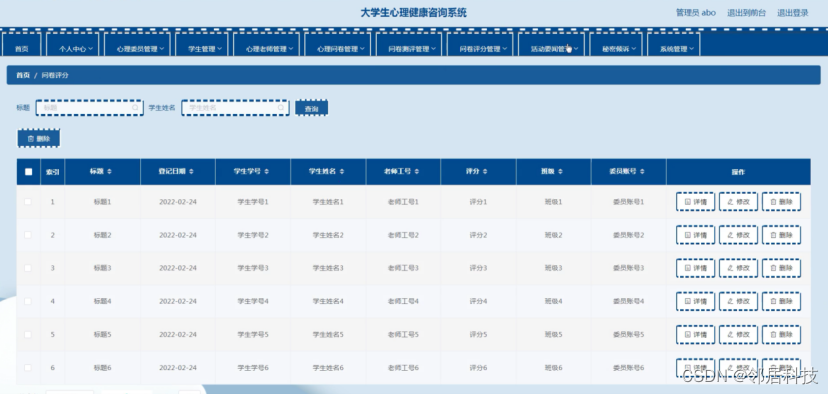The height and width of the screenshot is (394, 834).
Task: Open 详情 for row 标题2
Action: click(695, 235)
